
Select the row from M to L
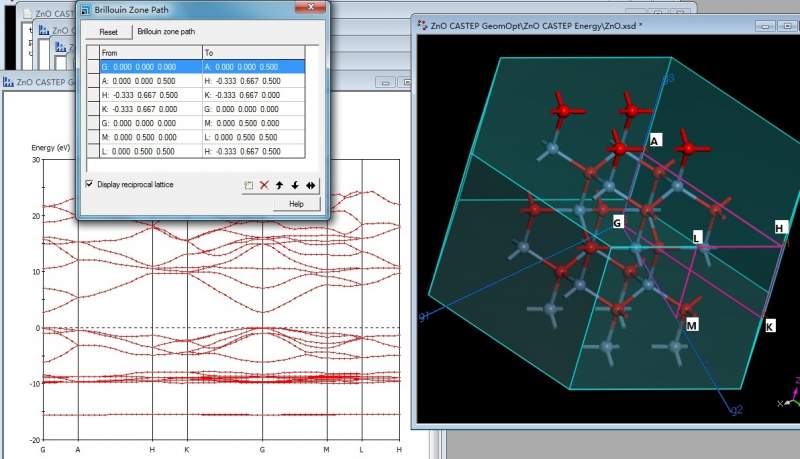pyautogui.click(x=200, y=137)
